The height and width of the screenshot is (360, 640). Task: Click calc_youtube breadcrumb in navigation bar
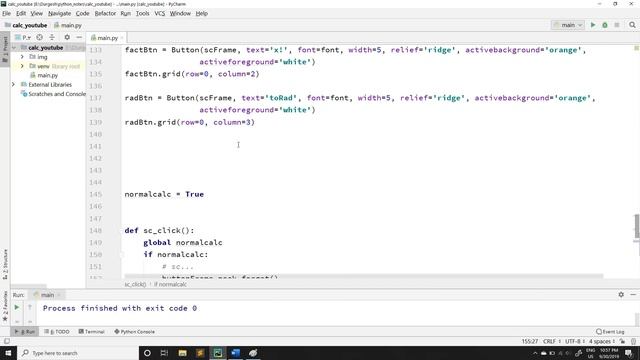27,25
